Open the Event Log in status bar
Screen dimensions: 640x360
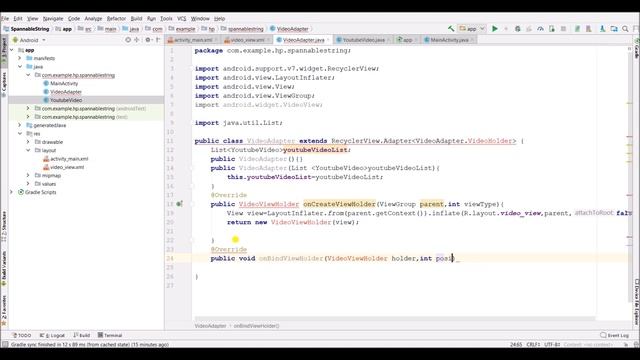[614, 335]
